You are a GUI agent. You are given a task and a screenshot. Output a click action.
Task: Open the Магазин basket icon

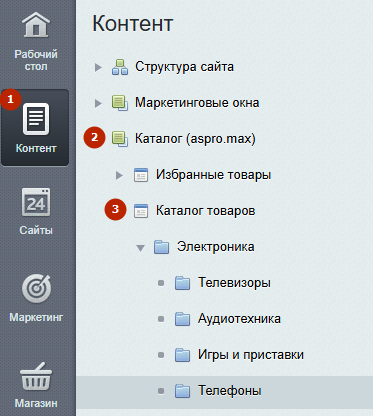coord(36,376)
